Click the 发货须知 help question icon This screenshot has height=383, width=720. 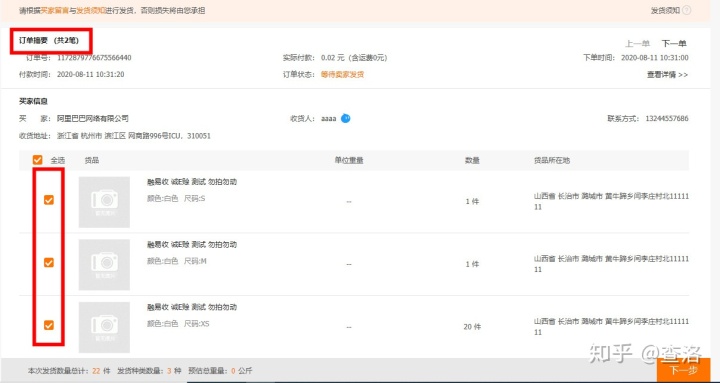pyautogui.click(x=686, y=10)
